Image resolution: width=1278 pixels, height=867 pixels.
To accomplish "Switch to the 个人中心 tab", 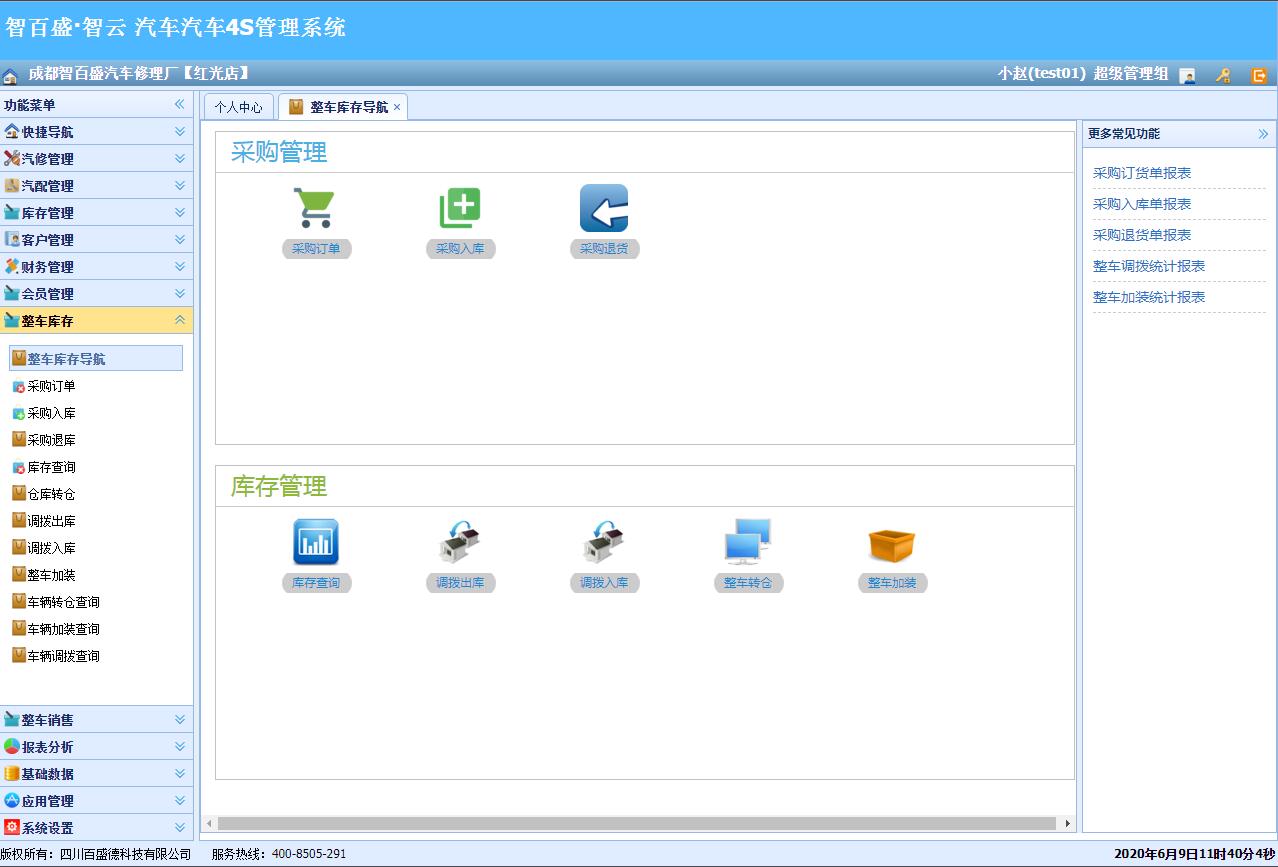I will pyautogui.click(x=239, y=107).
